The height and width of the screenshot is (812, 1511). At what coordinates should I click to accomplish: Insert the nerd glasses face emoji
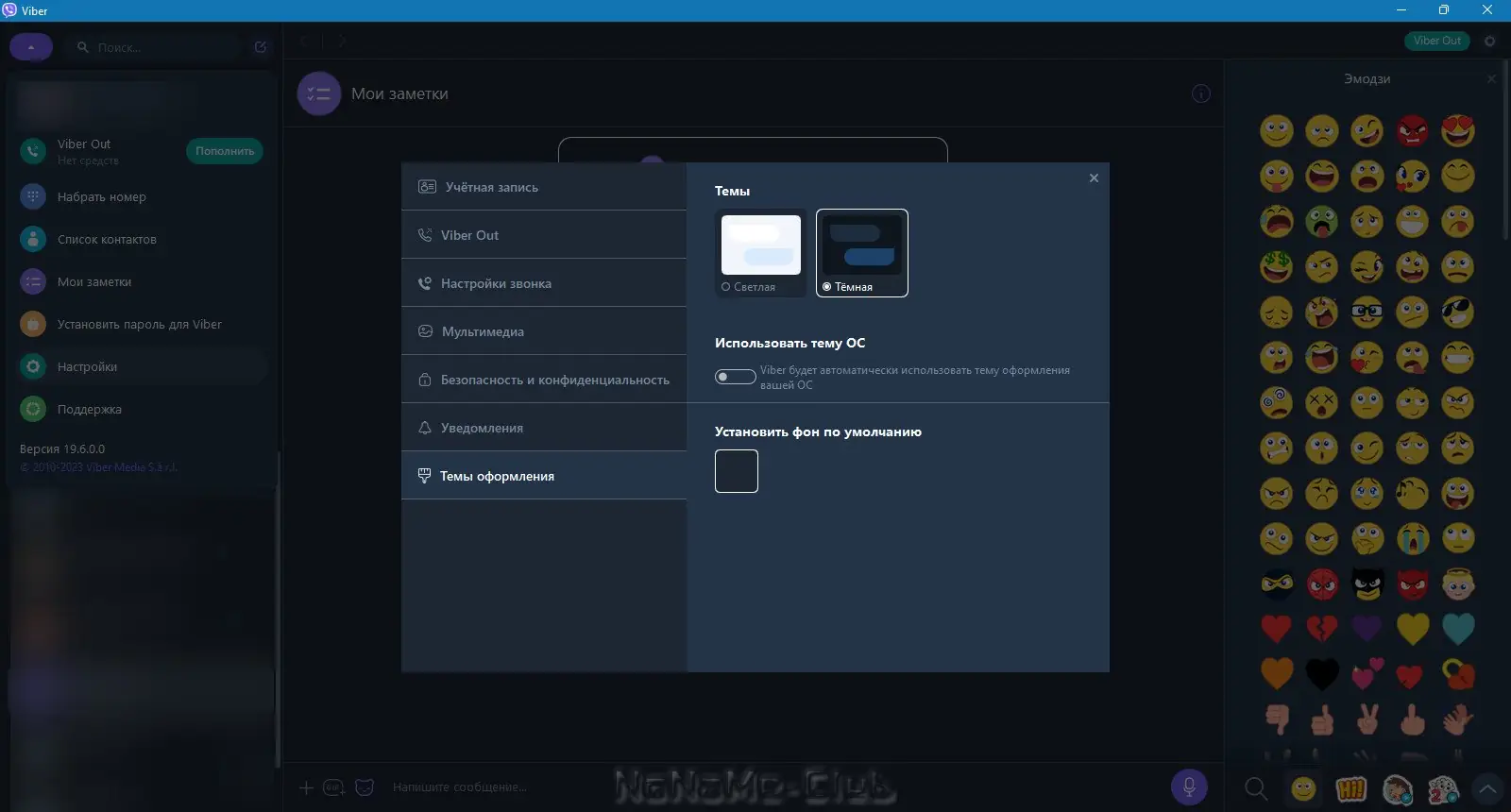click(1367, 313)
